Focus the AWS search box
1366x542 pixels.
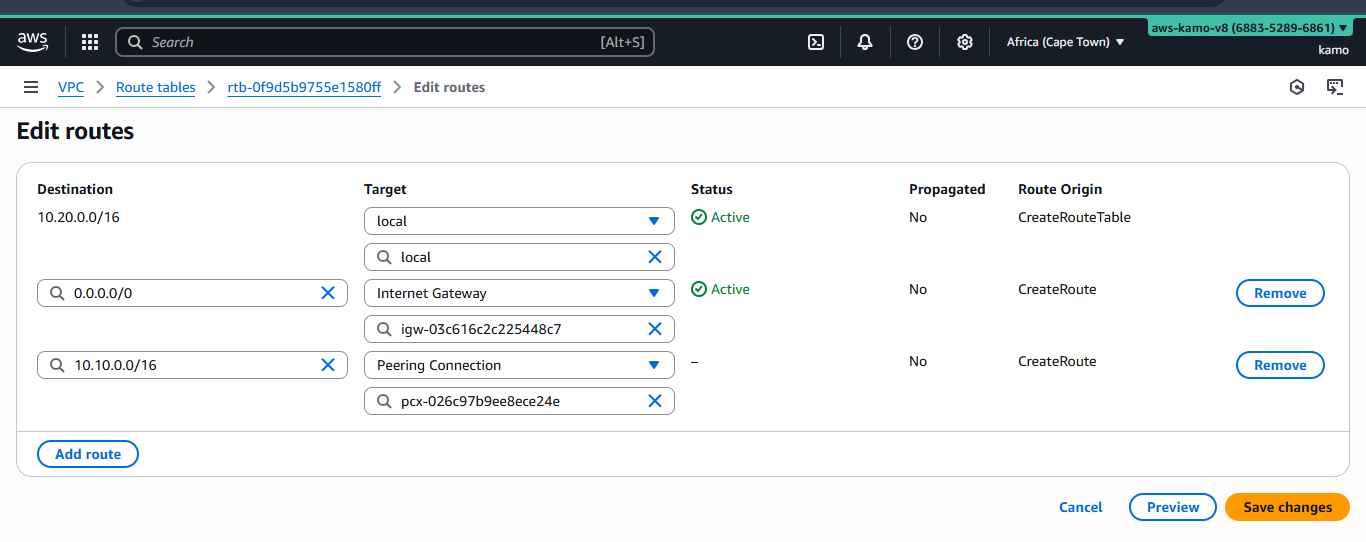[x=385, y=42]
